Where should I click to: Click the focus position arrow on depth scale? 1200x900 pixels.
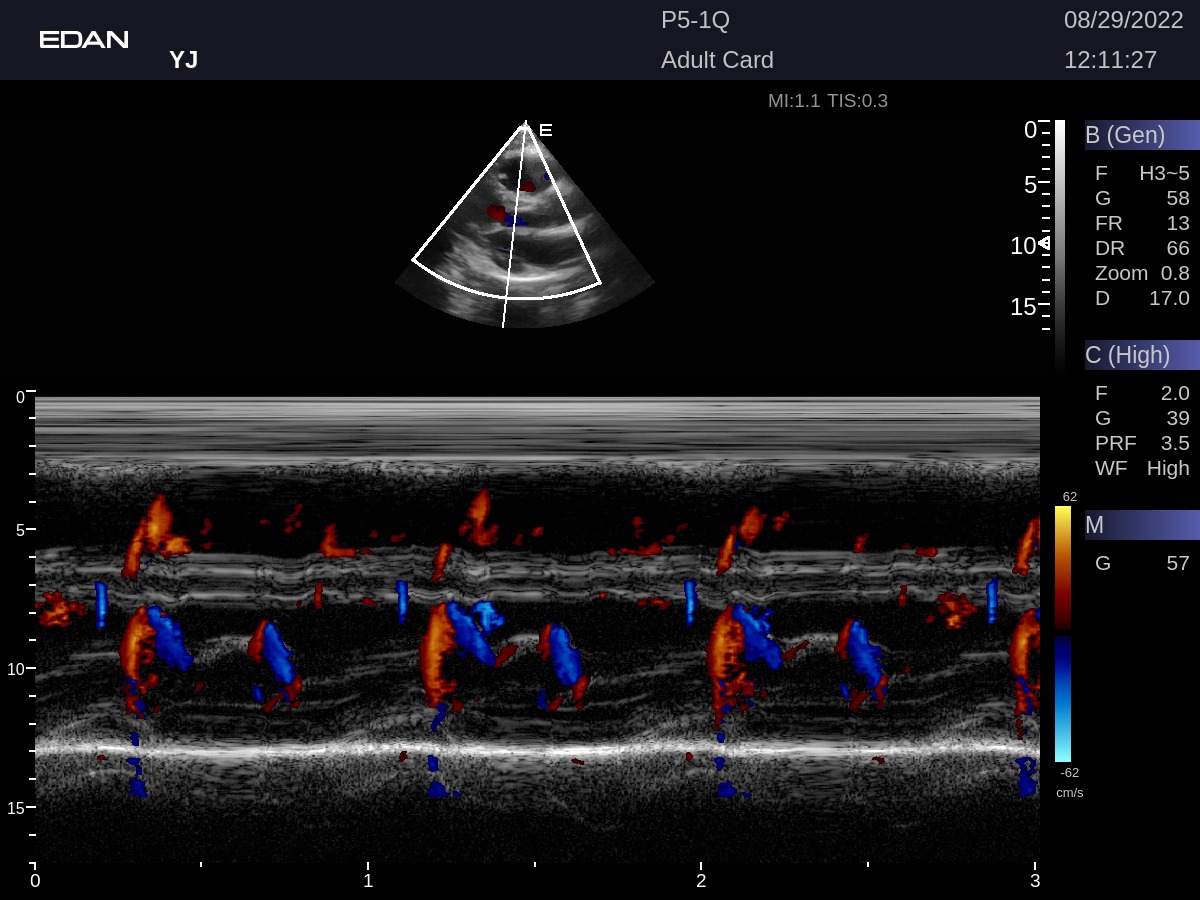click(1043, 243)
